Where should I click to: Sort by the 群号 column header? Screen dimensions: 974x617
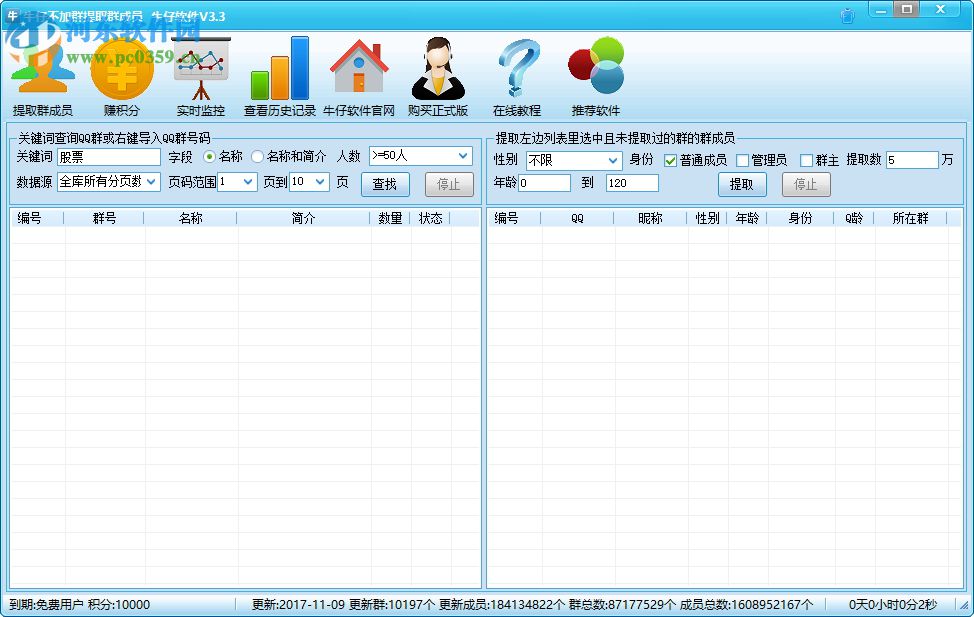106,219
